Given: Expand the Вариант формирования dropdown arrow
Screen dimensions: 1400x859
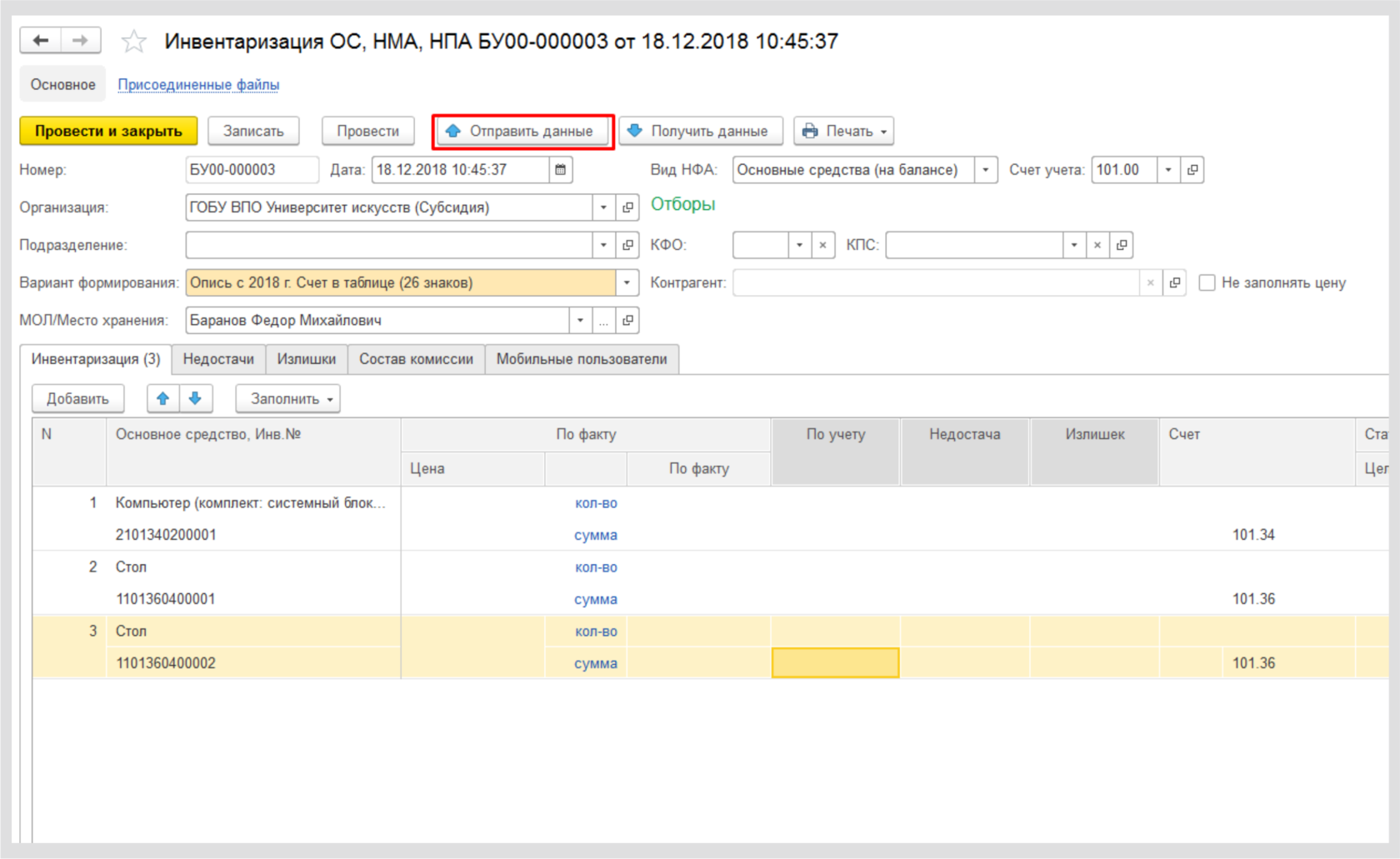Looking at the screenshot, I should (x=627, y=282).
